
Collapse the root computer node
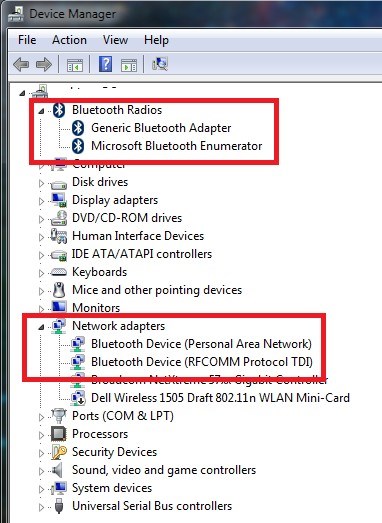22,93
